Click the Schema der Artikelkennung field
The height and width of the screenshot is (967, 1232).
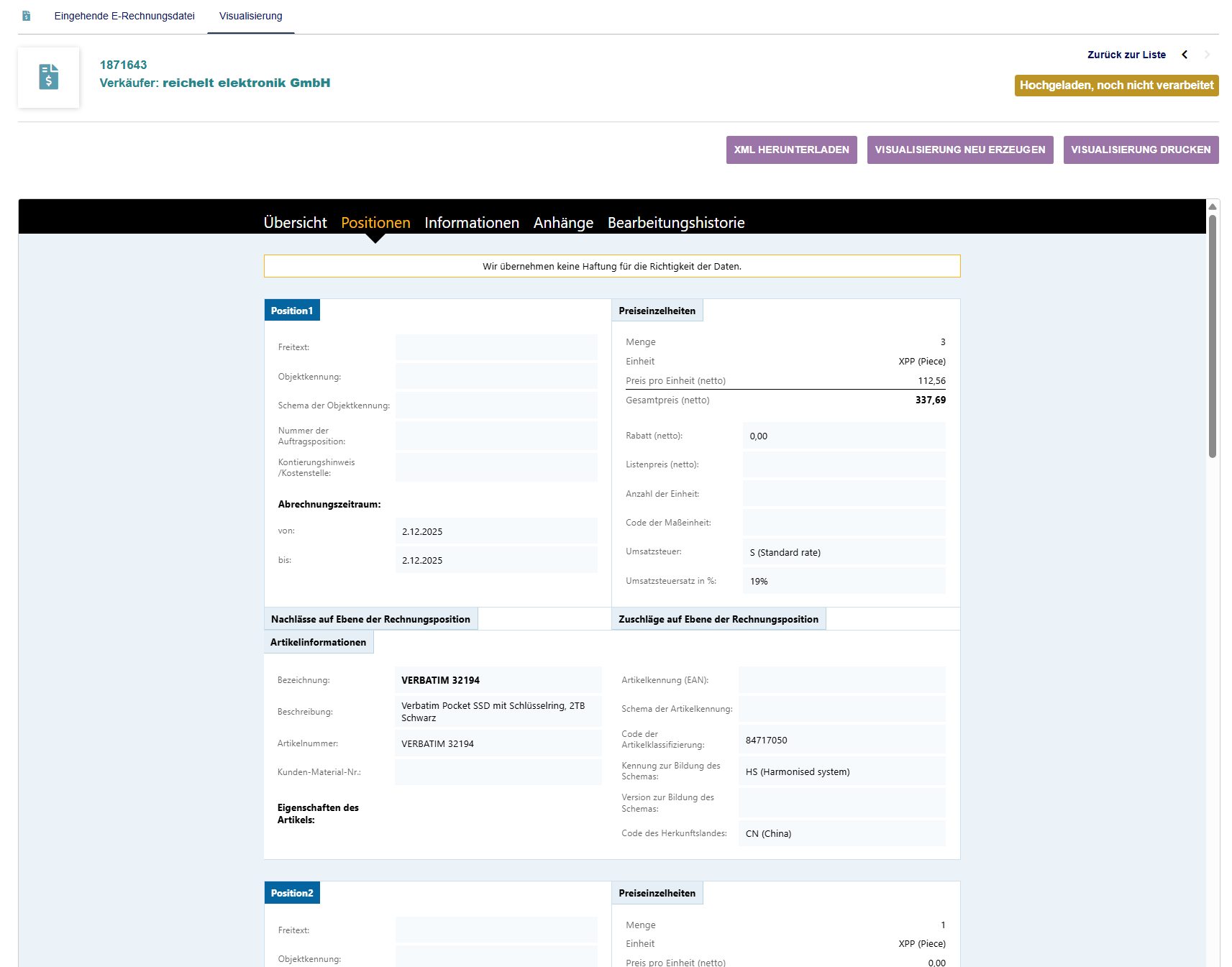point(842,709)
